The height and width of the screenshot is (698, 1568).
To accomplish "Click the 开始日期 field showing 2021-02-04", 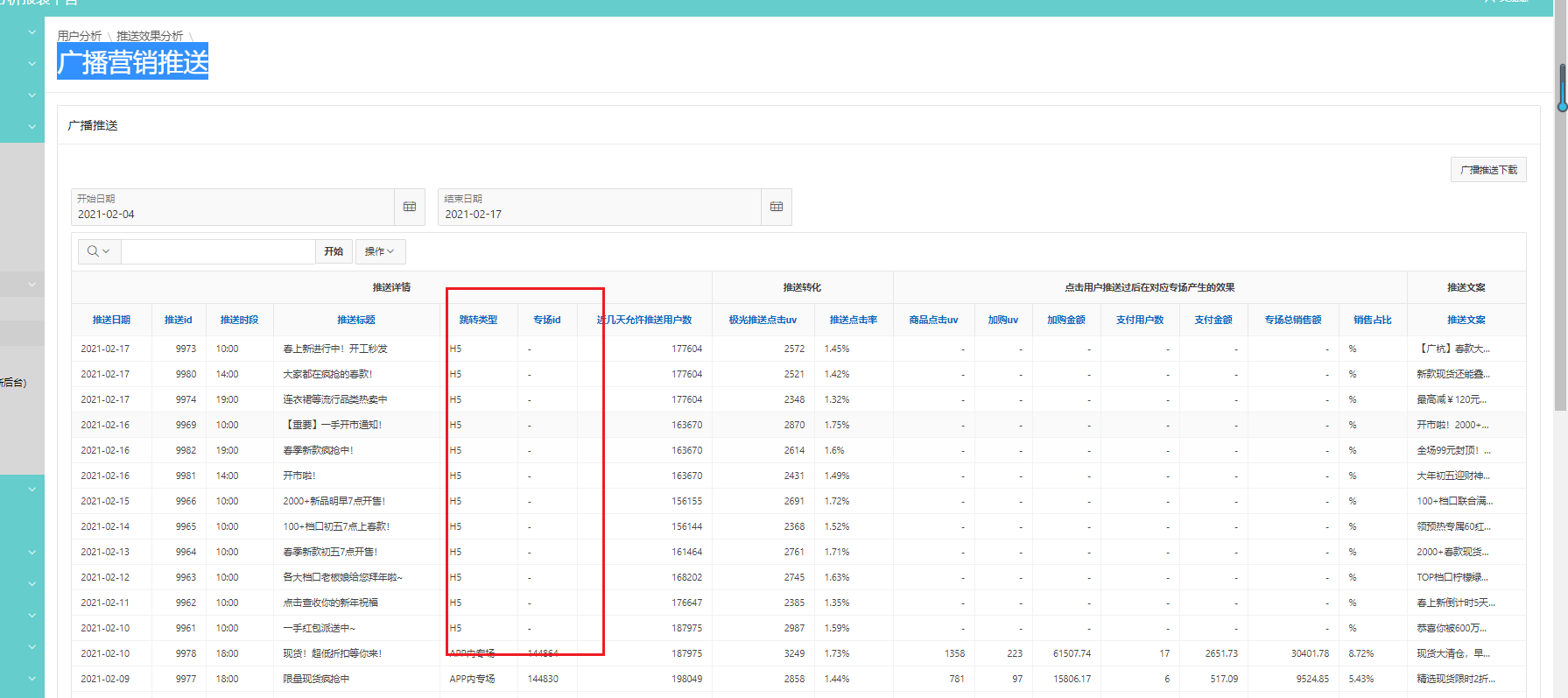I will [232, 207].
